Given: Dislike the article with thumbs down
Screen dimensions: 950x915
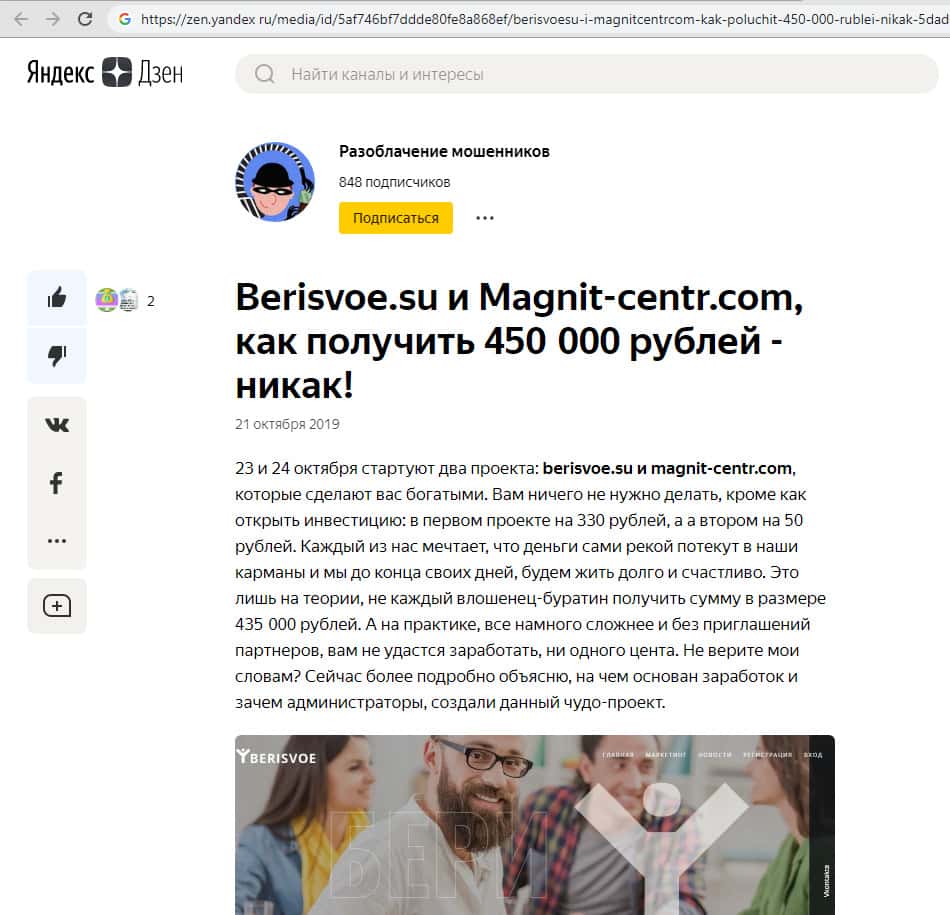Looking at the screenshot, I should coord(57,355).
